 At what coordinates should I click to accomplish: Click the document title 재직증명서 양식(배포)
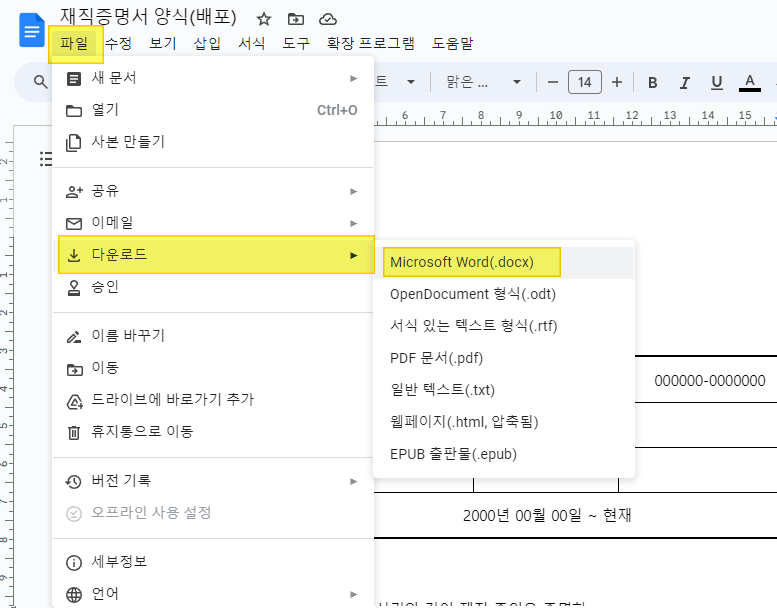click(x=148, y=17)
